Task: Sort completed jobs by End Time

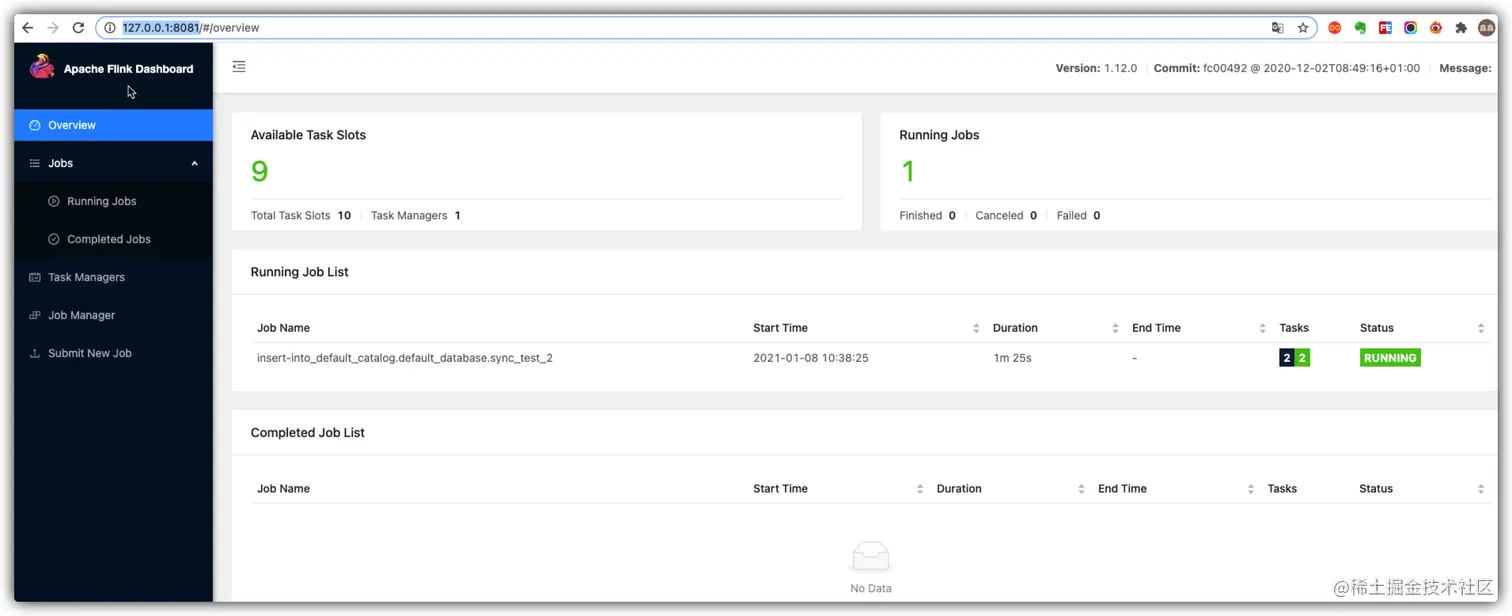Action: click(1251, 489)
